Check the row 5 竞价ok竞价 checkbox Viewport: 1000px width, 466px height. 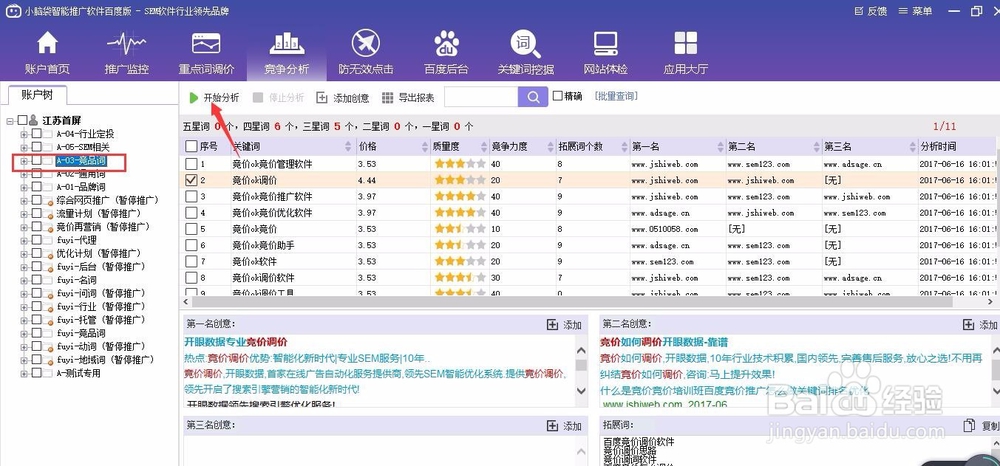click(191, 229)
